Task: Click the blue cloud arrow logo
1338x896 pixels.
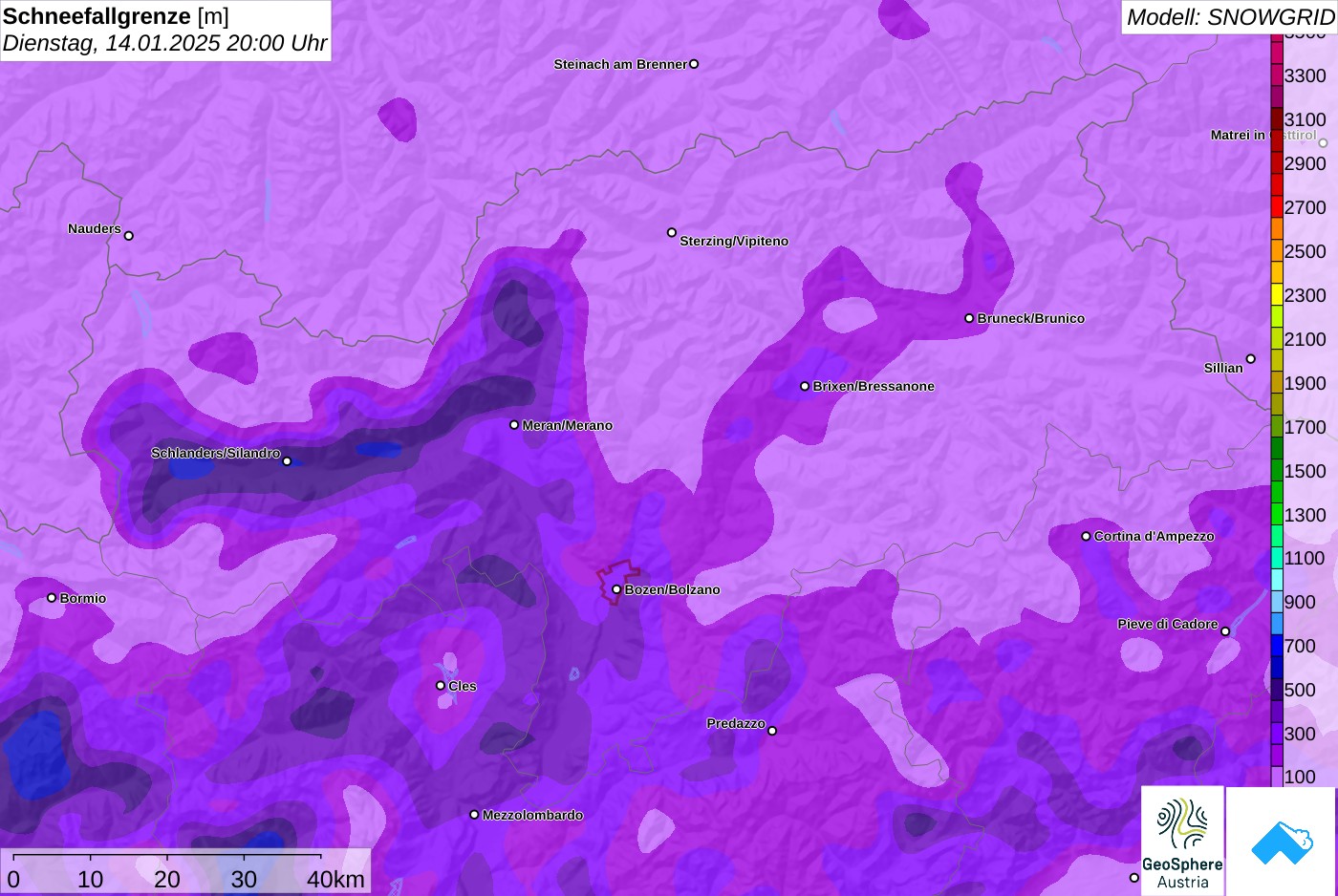Action: [1281, 842]
